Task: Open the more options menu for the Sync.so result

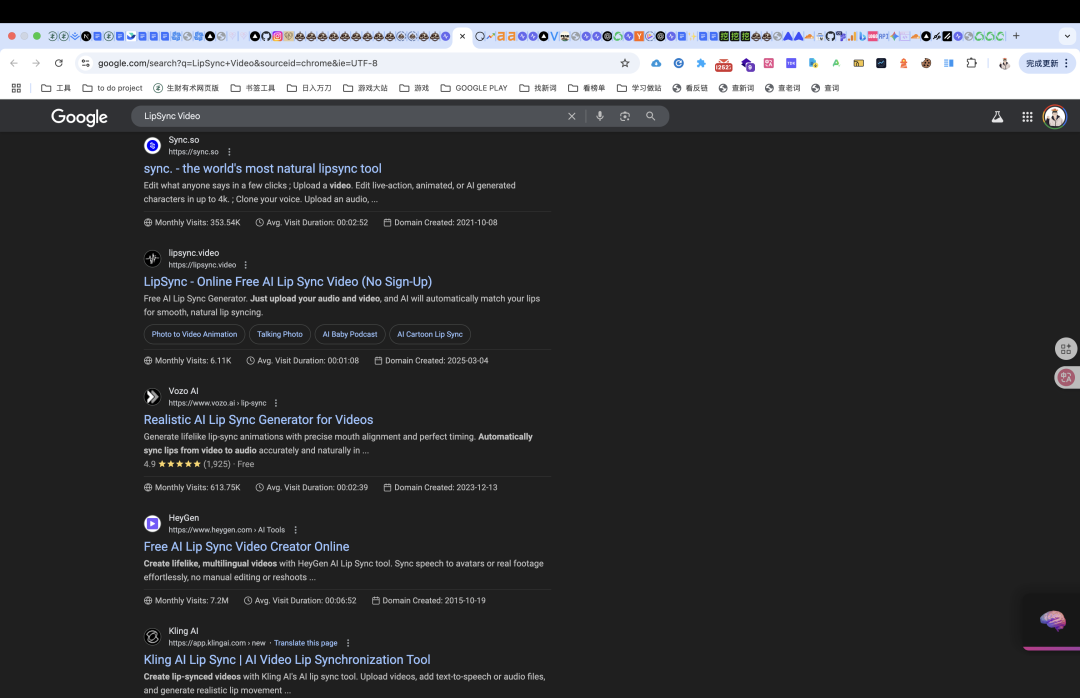Action: click(x=229, y=152)
